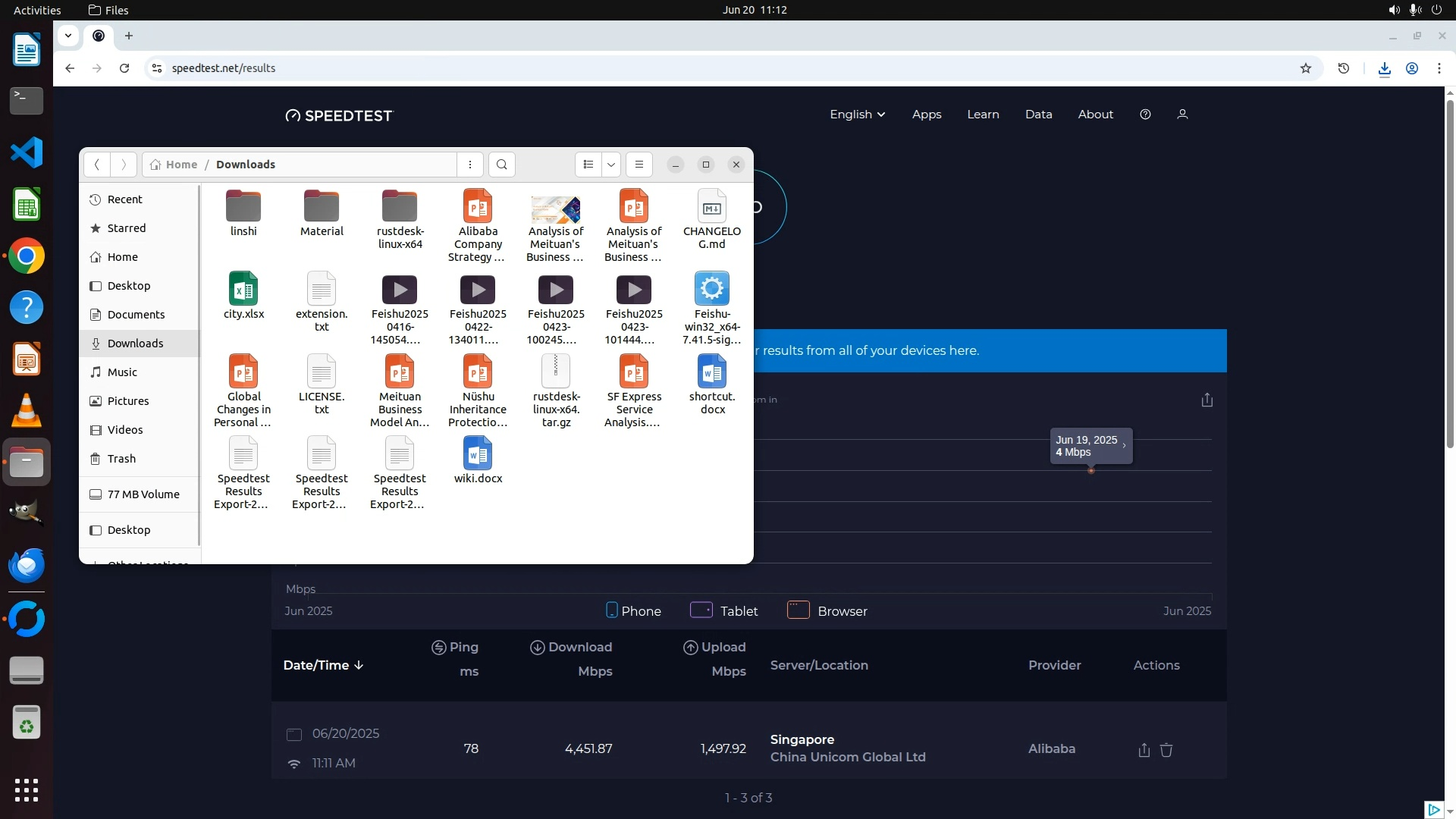Image resolution: width=1456 pixels, height=819 pixels.
Task: Open Visual Studio Code from the dock
Action: [27, 152]
